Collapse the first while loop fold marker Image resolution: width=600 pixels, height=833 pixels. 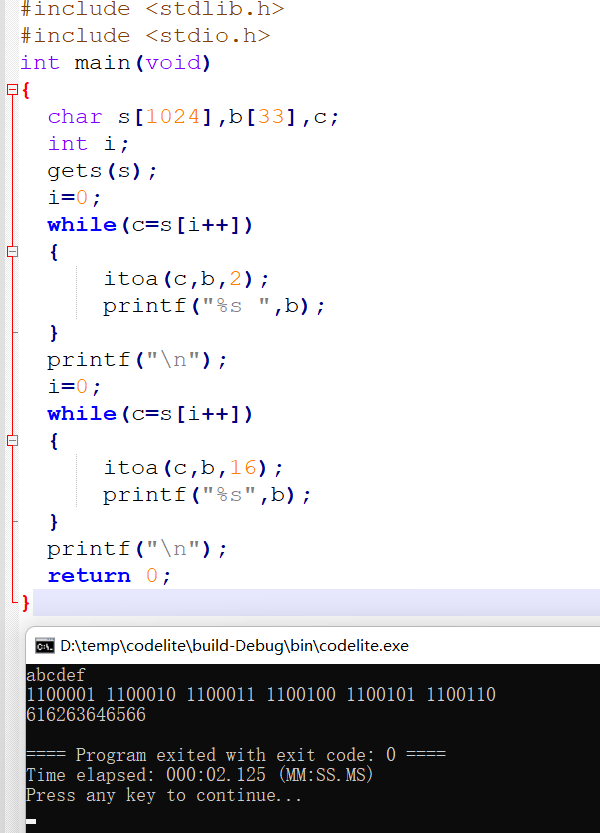tap(12, 252)
